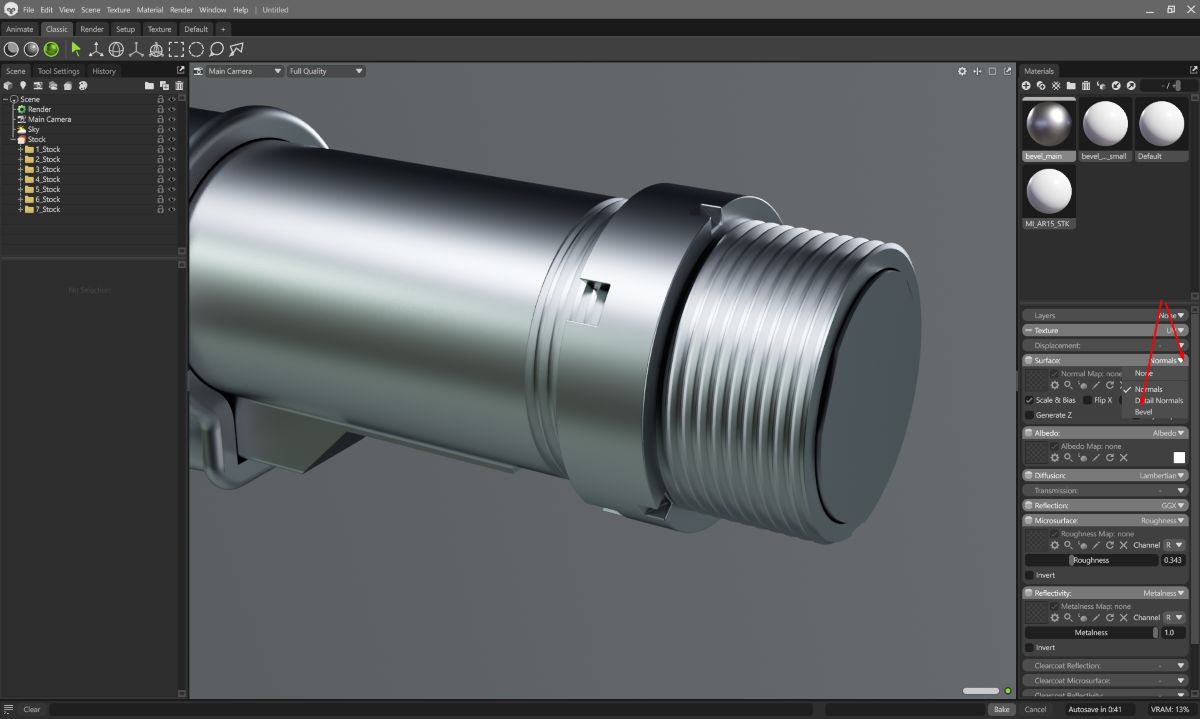Pick the polygon selection tool
Image resolution: width=1200 pixels, height=719 pixels.
(x=236, y=49)
